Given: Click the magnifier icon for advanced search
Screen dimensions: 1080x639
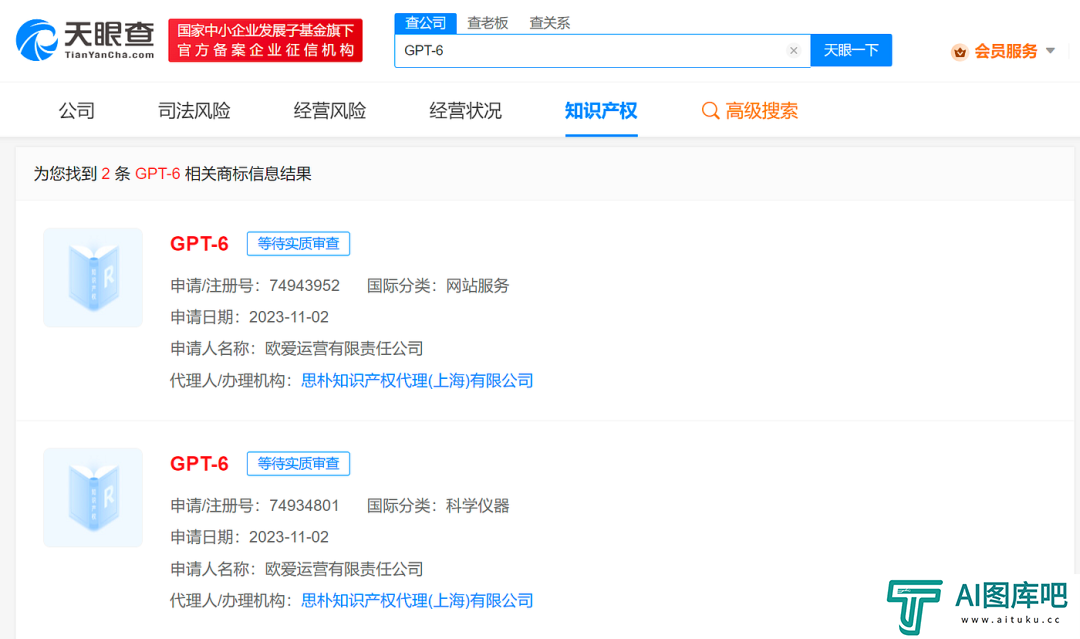Looking at the screenshot, I should [710, 111].
